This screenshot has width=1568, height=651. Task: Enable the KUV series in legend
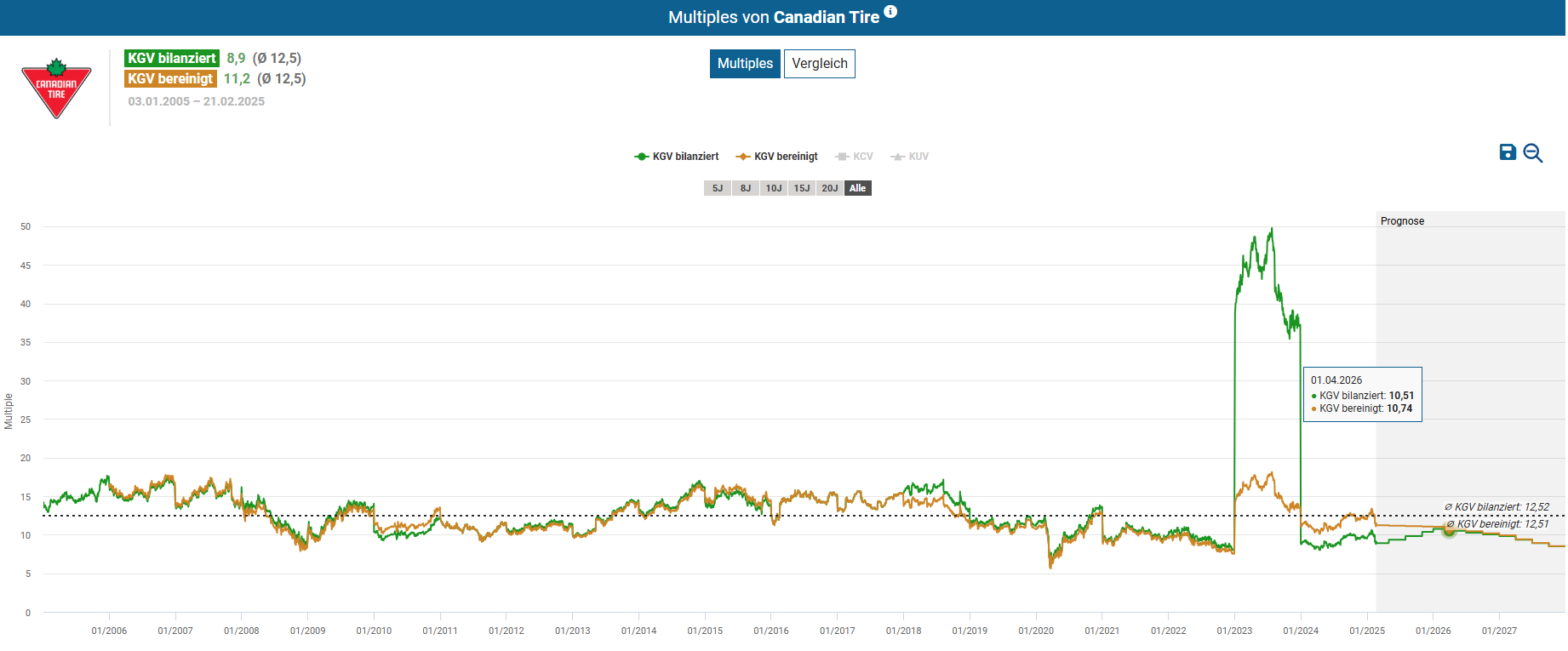pyautogui.click(x=909, y=157)
